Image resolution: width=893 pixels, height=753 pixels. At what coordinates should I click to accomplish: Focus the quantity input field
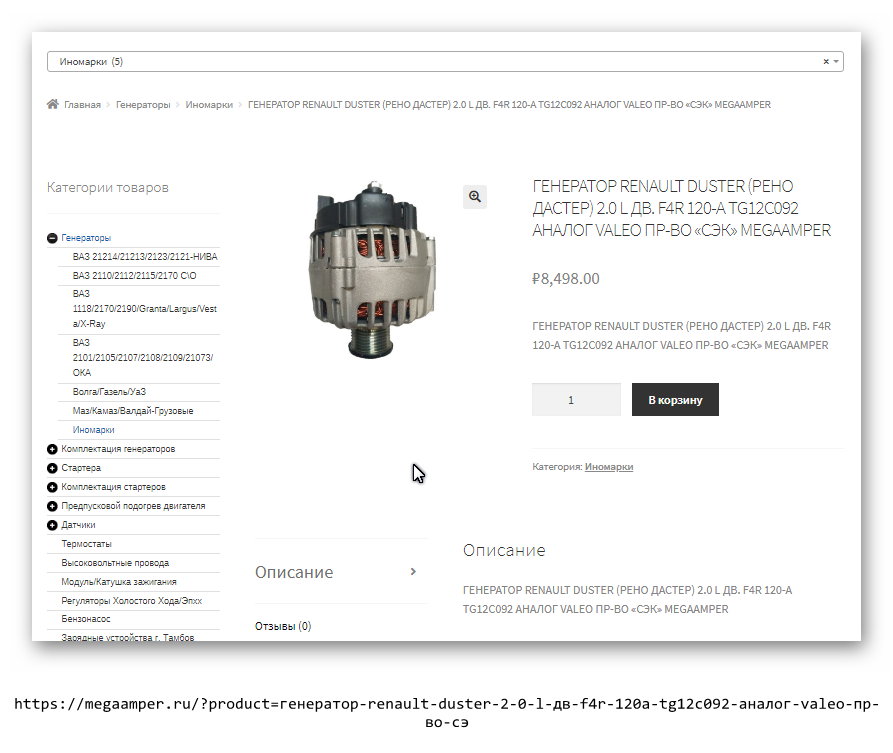(x=576, y=400)
